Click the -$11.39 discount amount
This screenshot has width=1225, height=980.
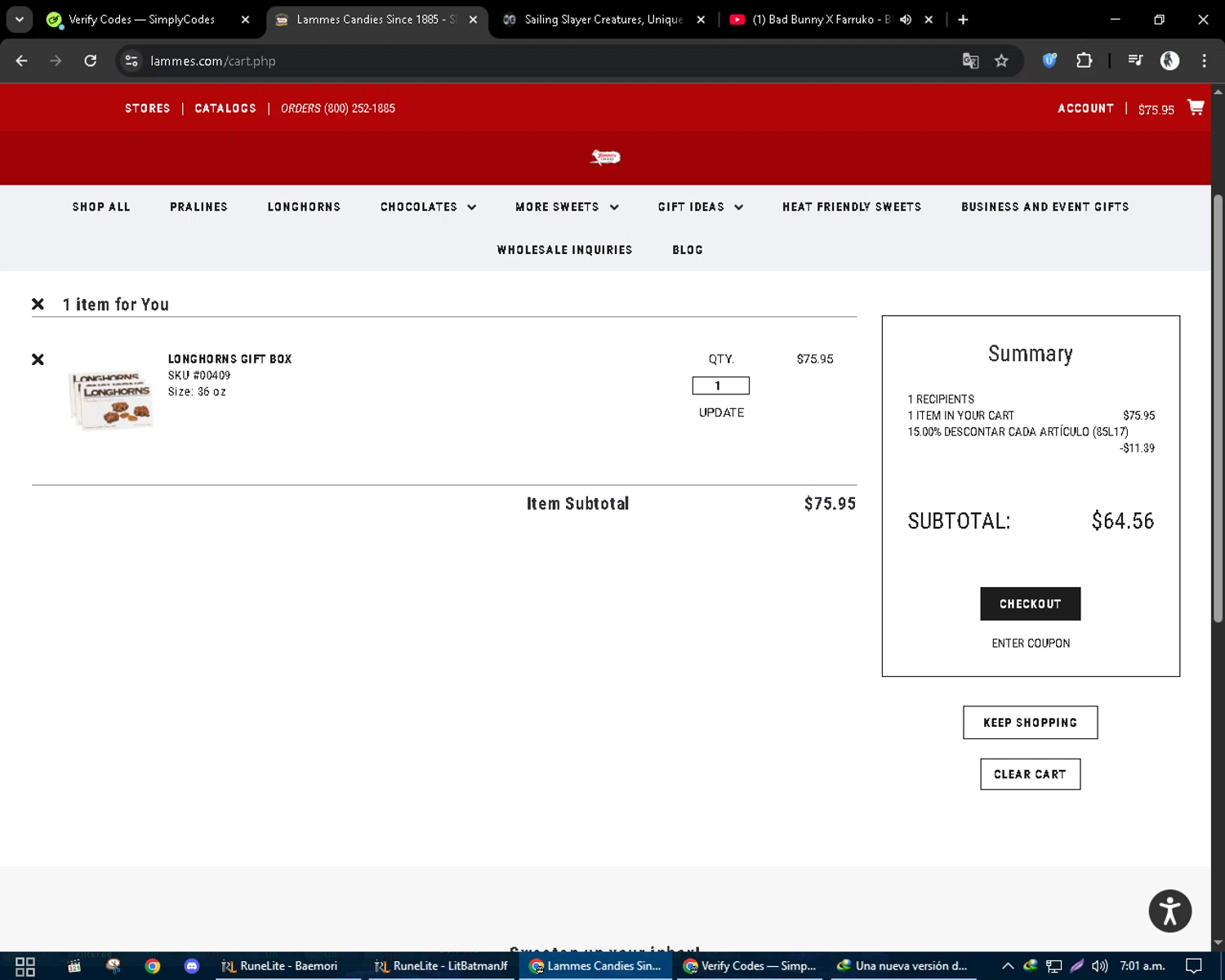(1137, 448)
